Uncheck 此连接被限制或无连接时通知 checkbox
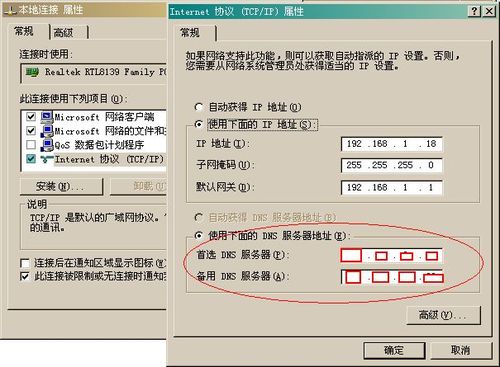Viewport: 500px width, 367px height. click(25, 276)
